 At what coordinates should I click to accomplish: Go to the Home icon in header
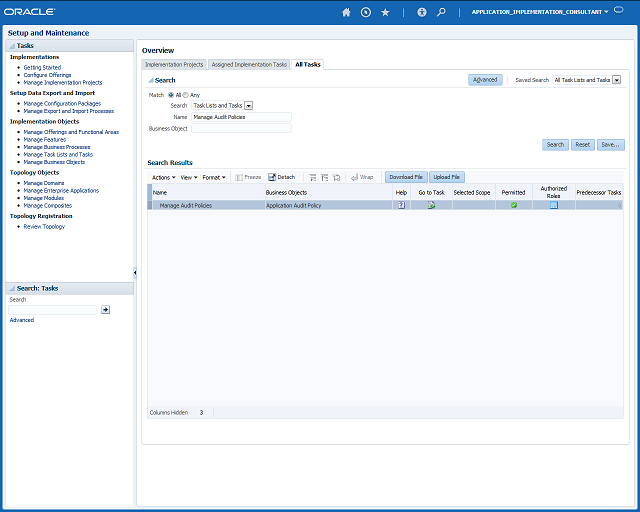(346, 12)
